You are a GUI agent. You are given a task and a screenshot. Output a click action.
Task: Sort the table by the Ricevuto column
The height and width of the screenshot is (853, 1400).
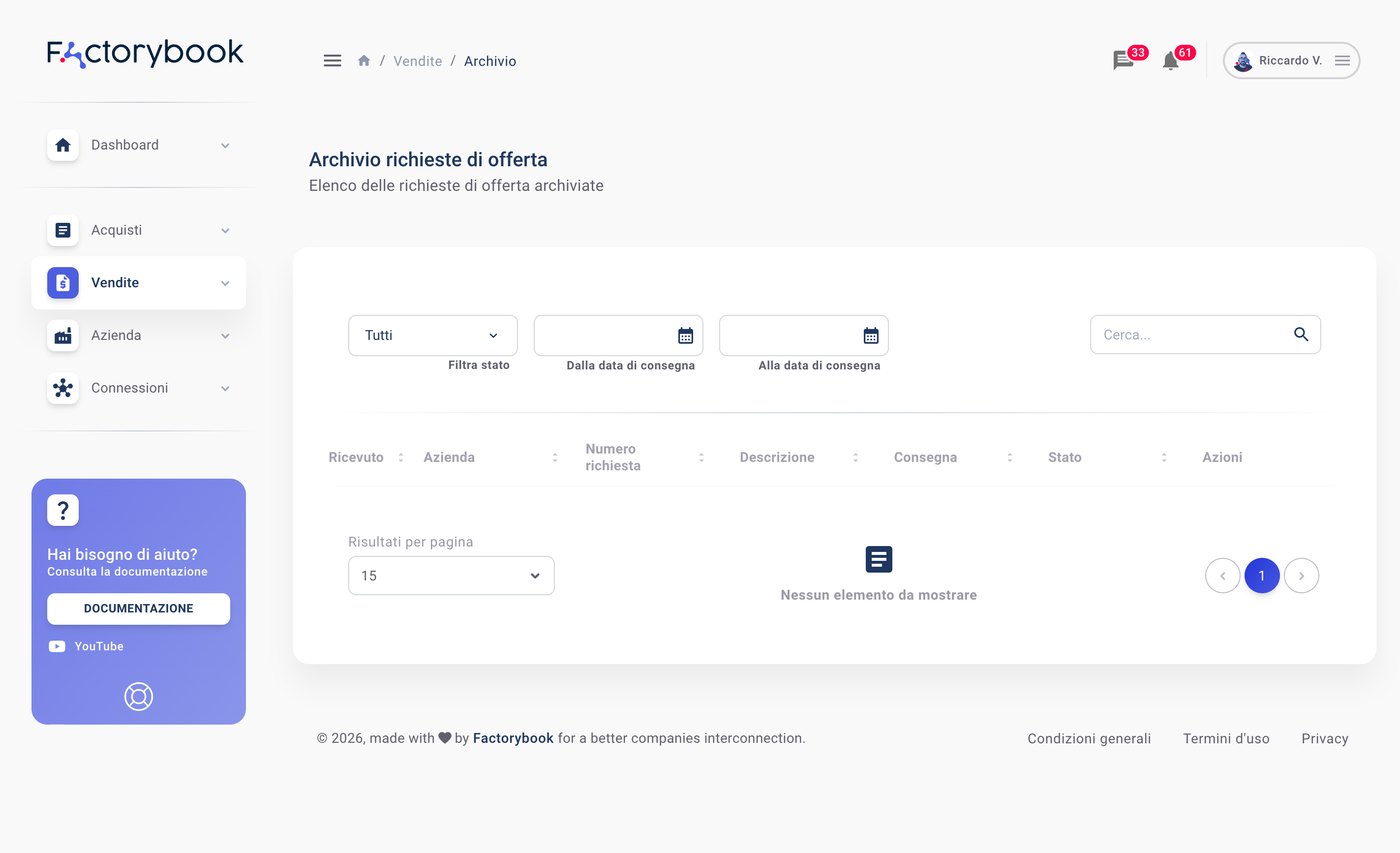point(400,457)
